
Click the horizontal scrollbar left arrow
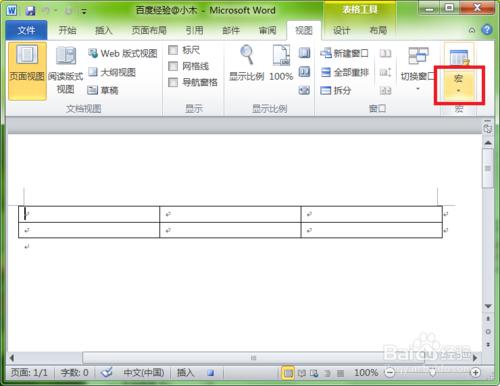click(12, 358)
